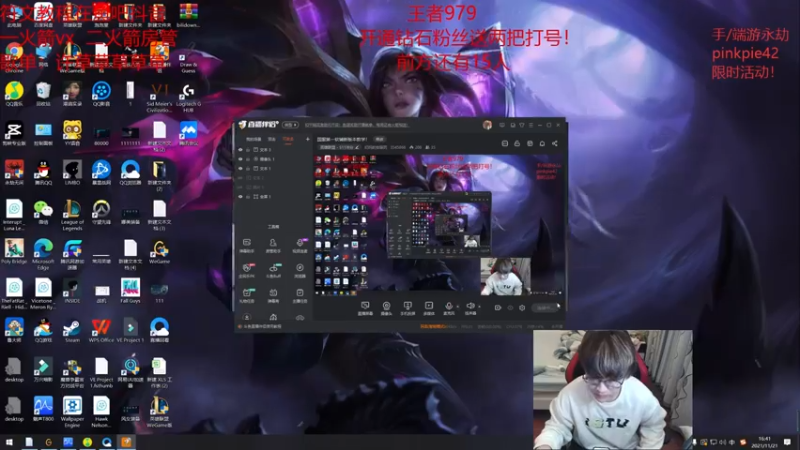Toggle visibility of the 文本 1 layer
Screen dimensions: 800x450
[240, 168]
